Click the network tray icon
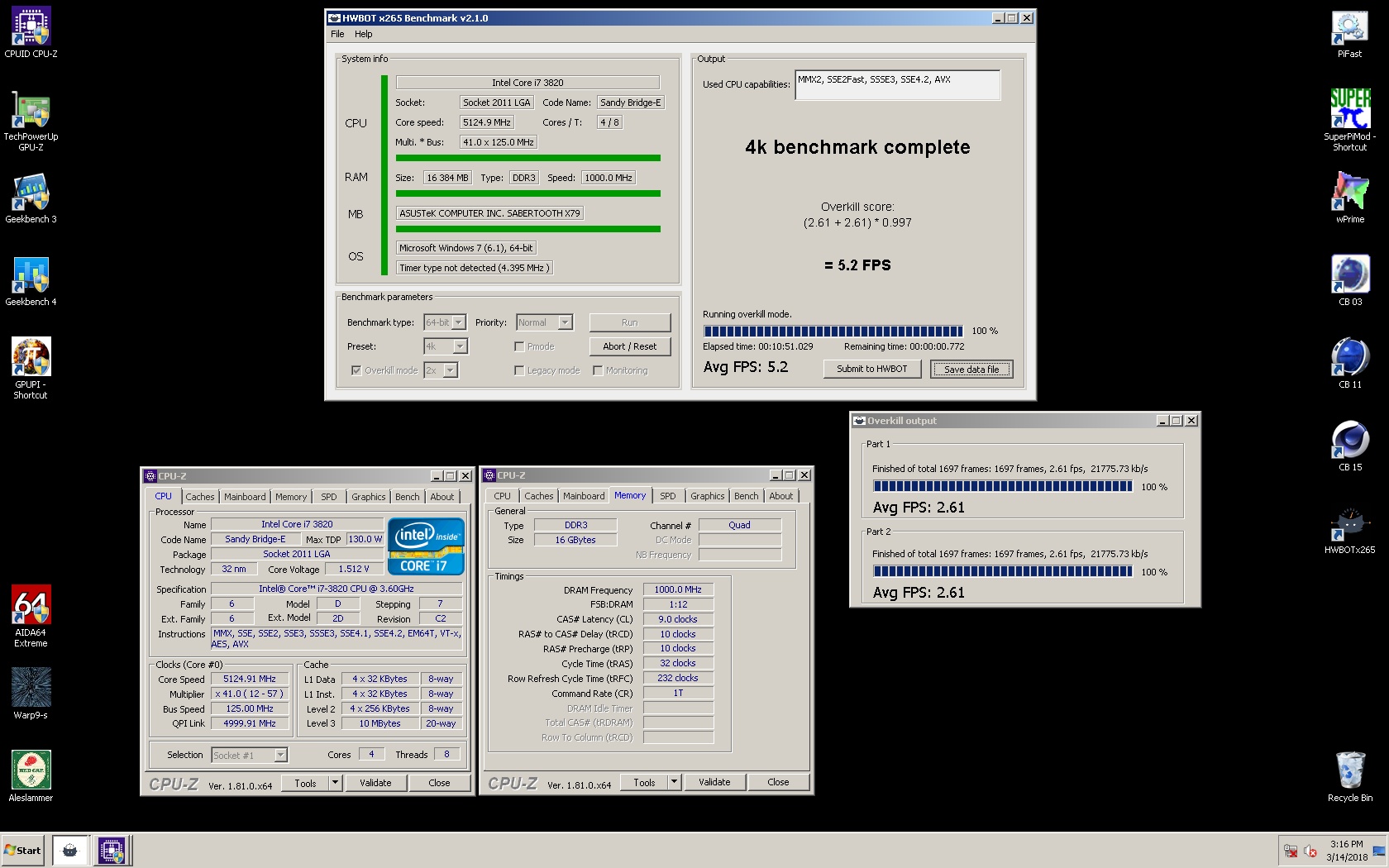This screenshot has height=868, width=1389. pyautogui.click(x=1290, y=851)
